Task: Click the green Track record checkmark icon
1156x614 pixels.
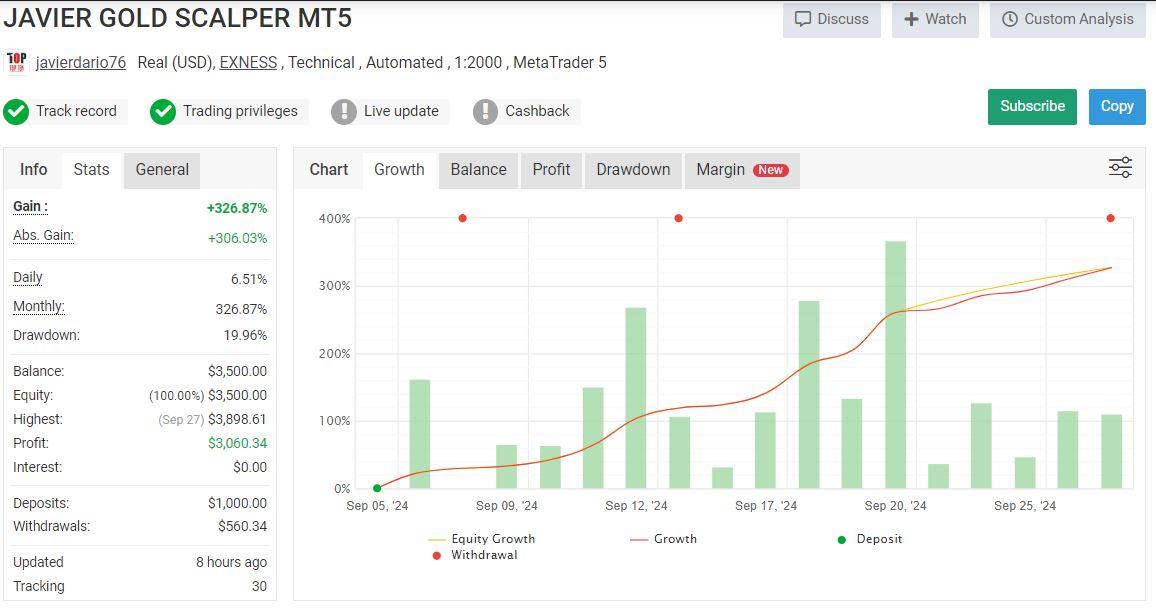Action: pos(16,111)
